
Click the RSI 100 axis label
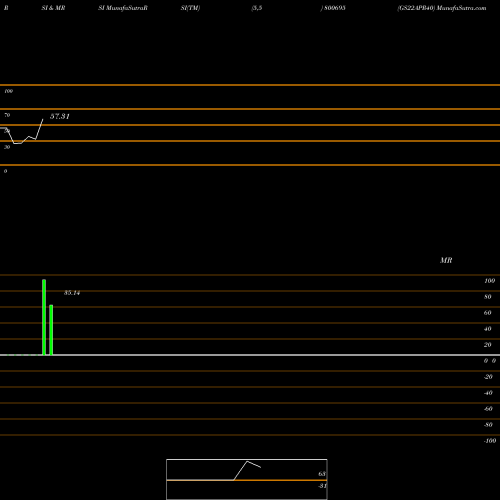click(x=8, y=91)
